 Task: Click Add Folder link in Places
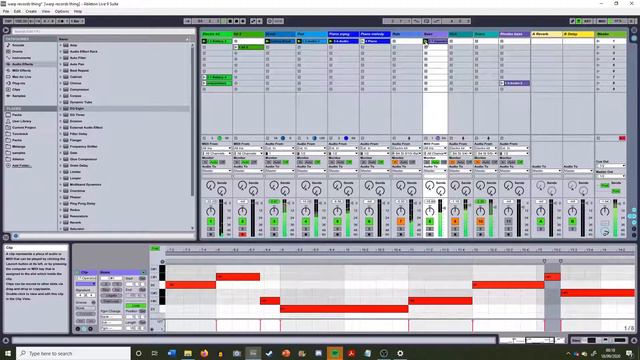point(22,166)
